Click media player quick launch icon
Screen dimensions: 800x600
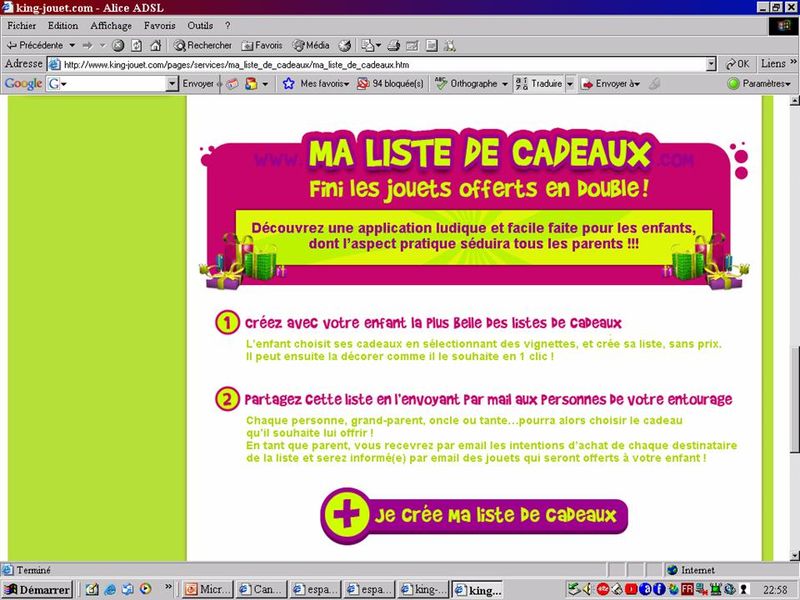(145, 590)
